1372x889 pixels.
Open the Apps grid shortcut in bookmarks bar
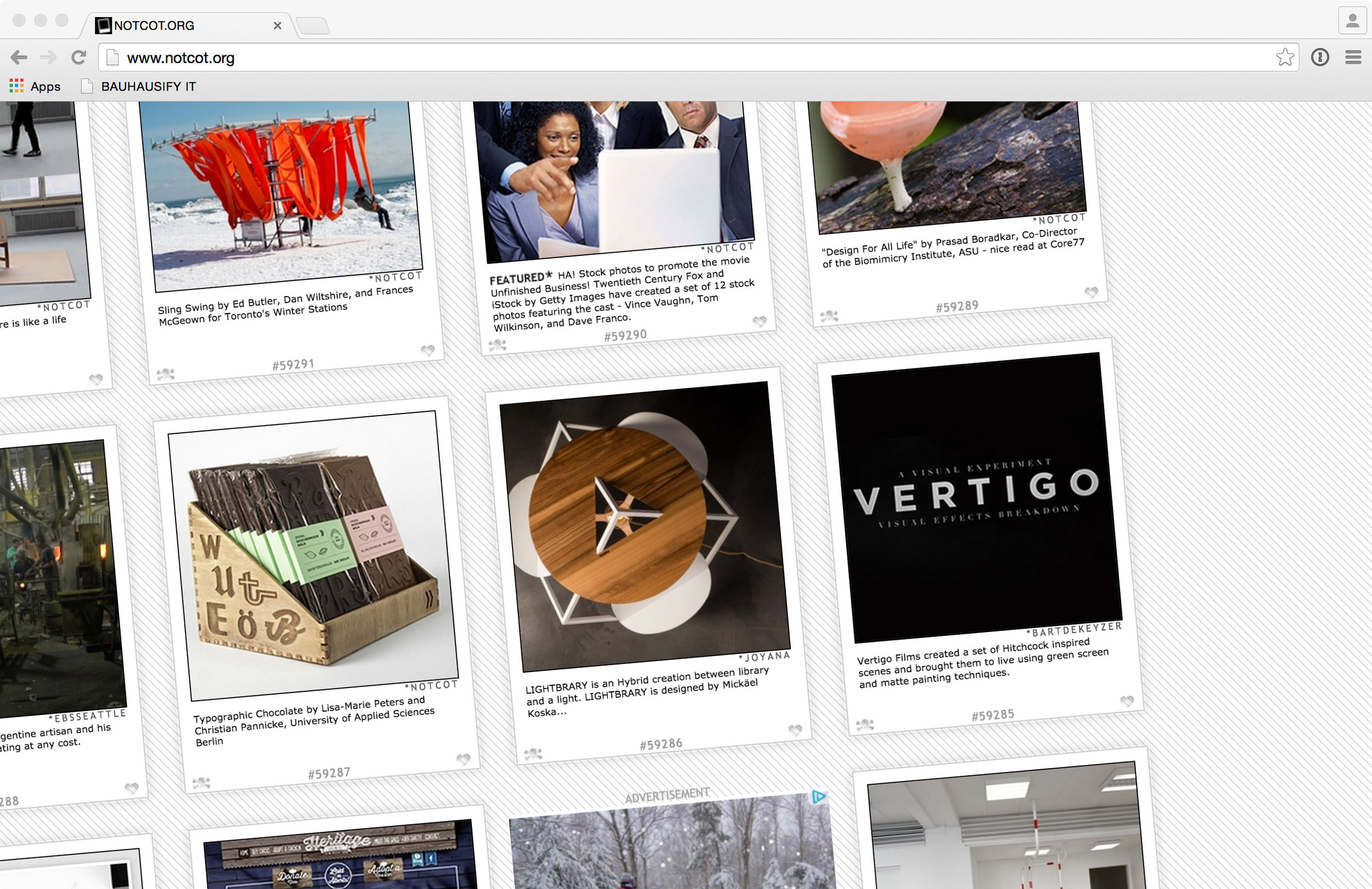tap(35, 87)
